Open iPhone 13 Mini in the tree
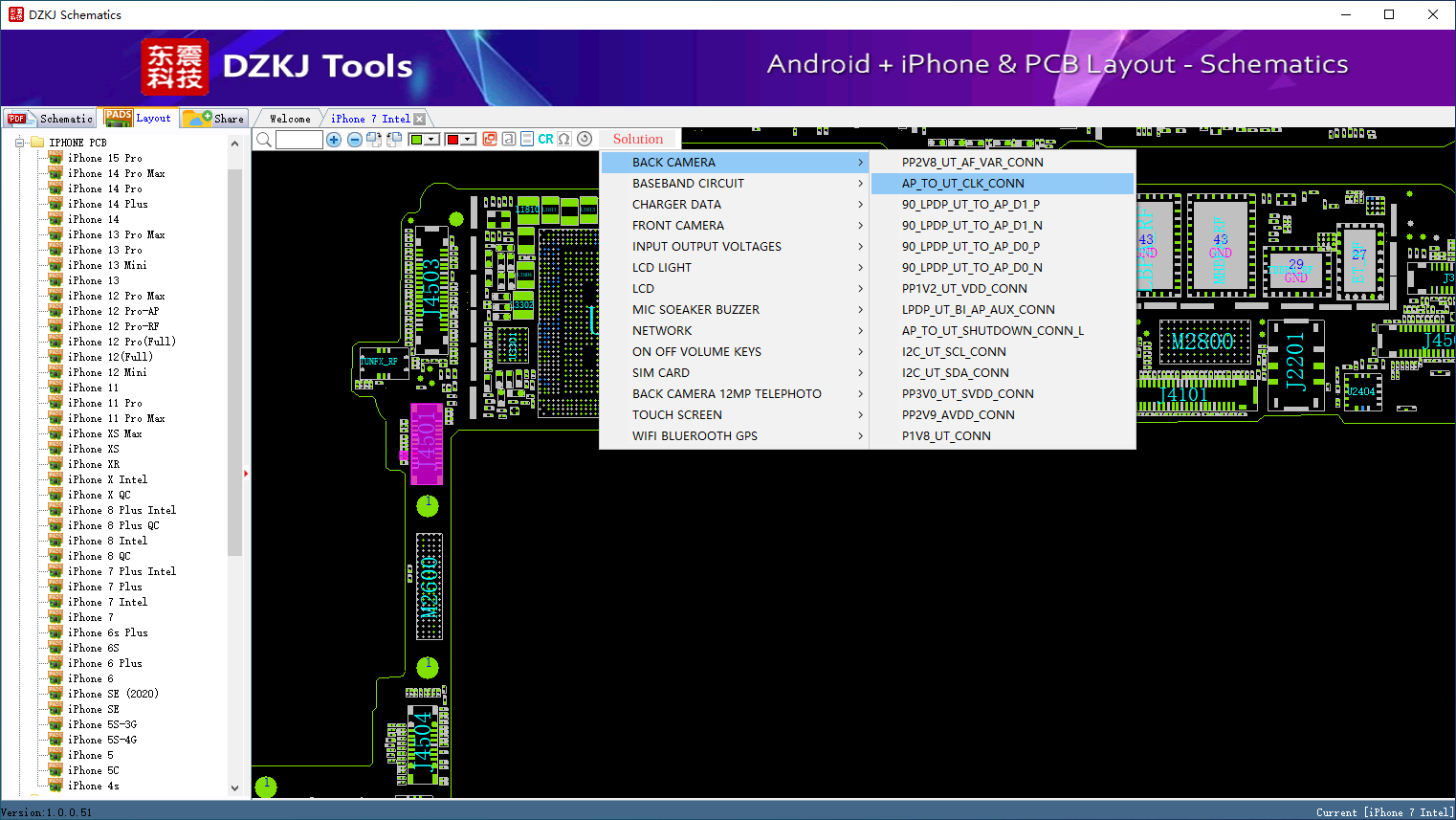The width and height of the screenshot is (1456, 820). point(107,266)
